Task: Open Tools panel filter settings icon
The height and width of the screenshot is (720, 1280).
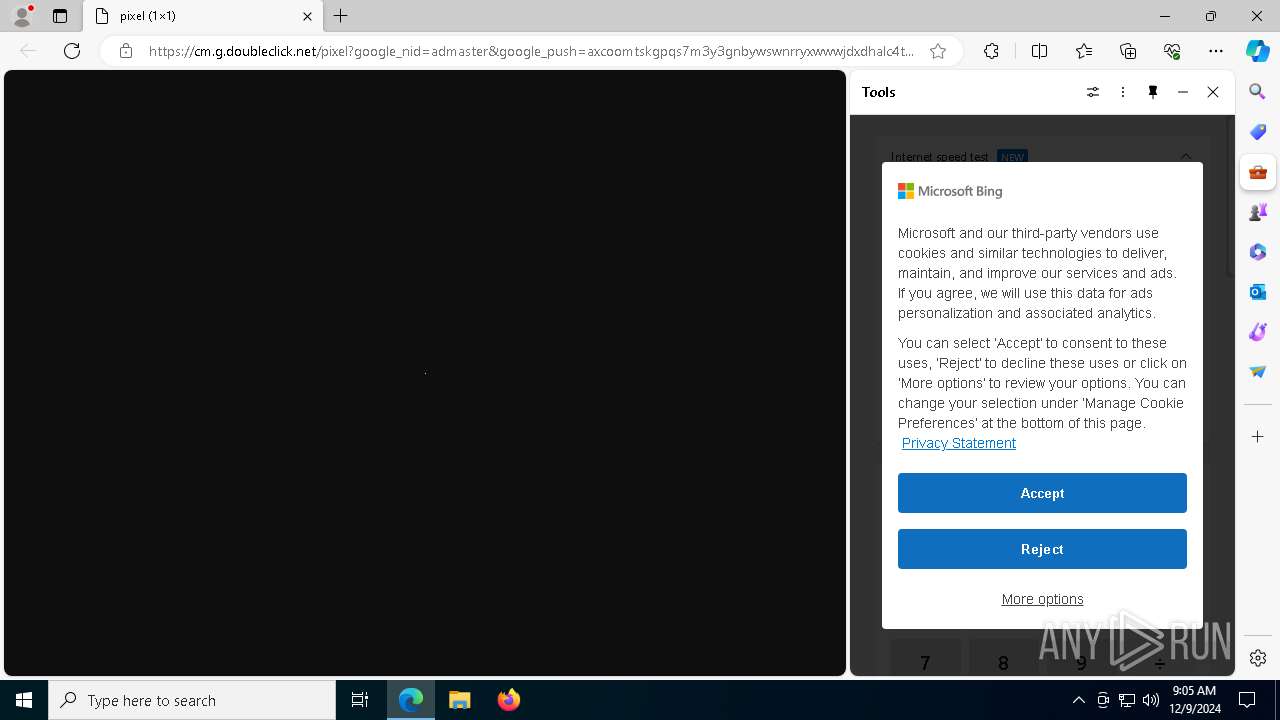Action: [x=1093, y=92]
